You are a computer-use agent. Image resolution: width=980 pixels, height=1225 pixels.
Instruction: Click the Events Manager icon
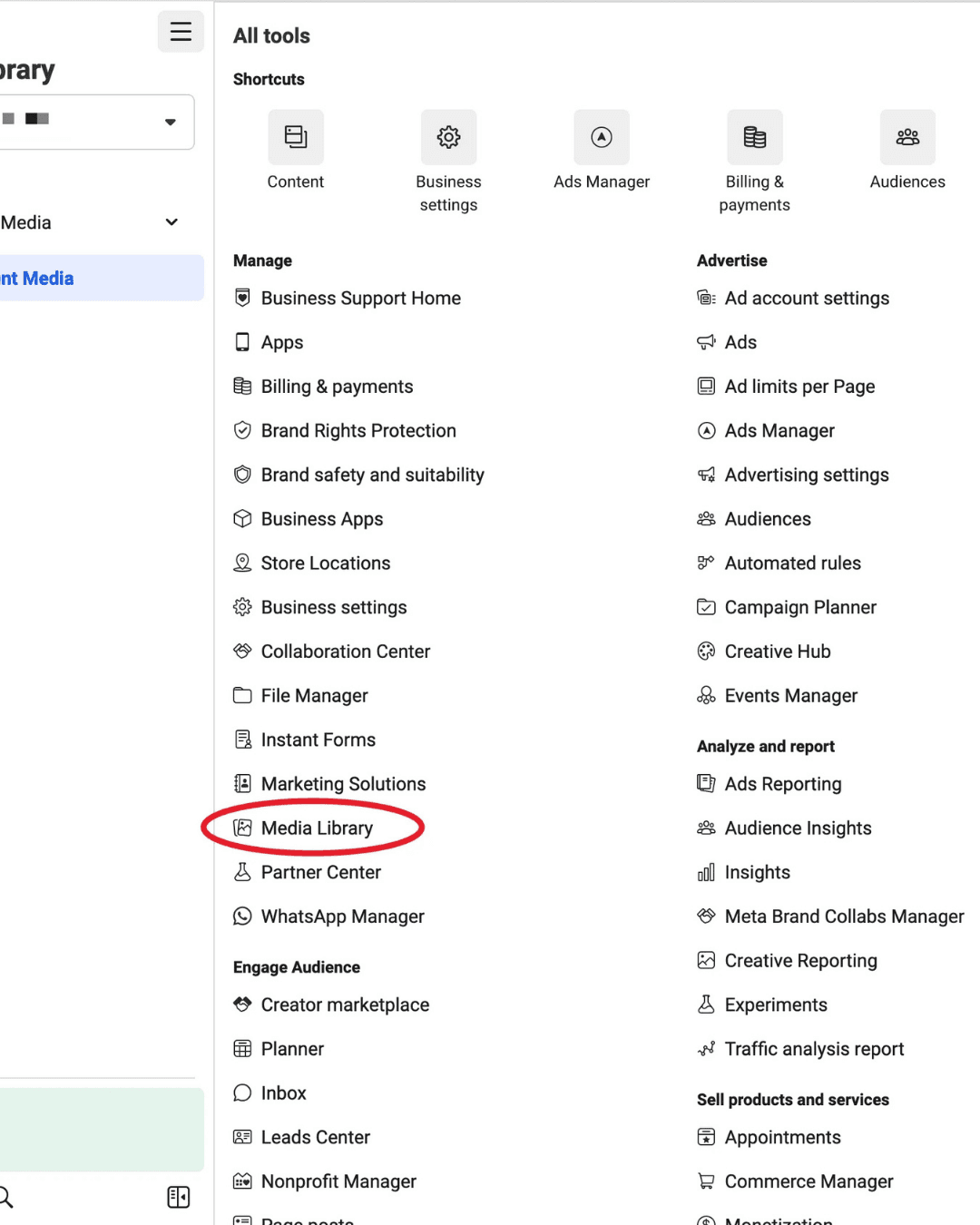(x=706, y=695)
